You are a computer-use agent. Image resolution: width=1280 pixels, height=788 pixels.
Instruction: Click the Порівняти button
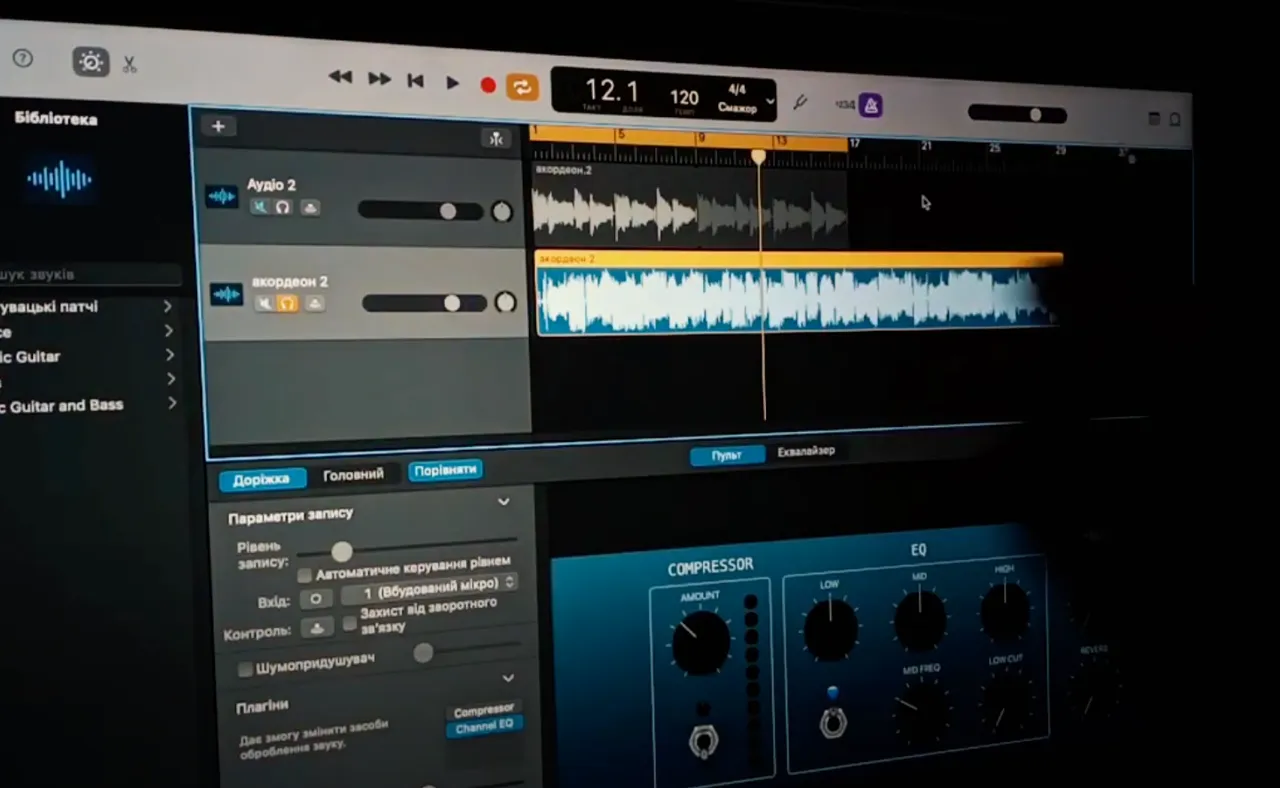tap(445, 470)
